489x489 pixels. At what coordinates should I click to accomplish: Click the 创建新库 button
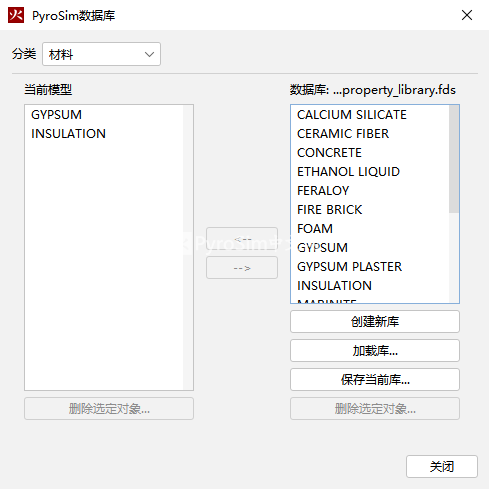(375, 322)
